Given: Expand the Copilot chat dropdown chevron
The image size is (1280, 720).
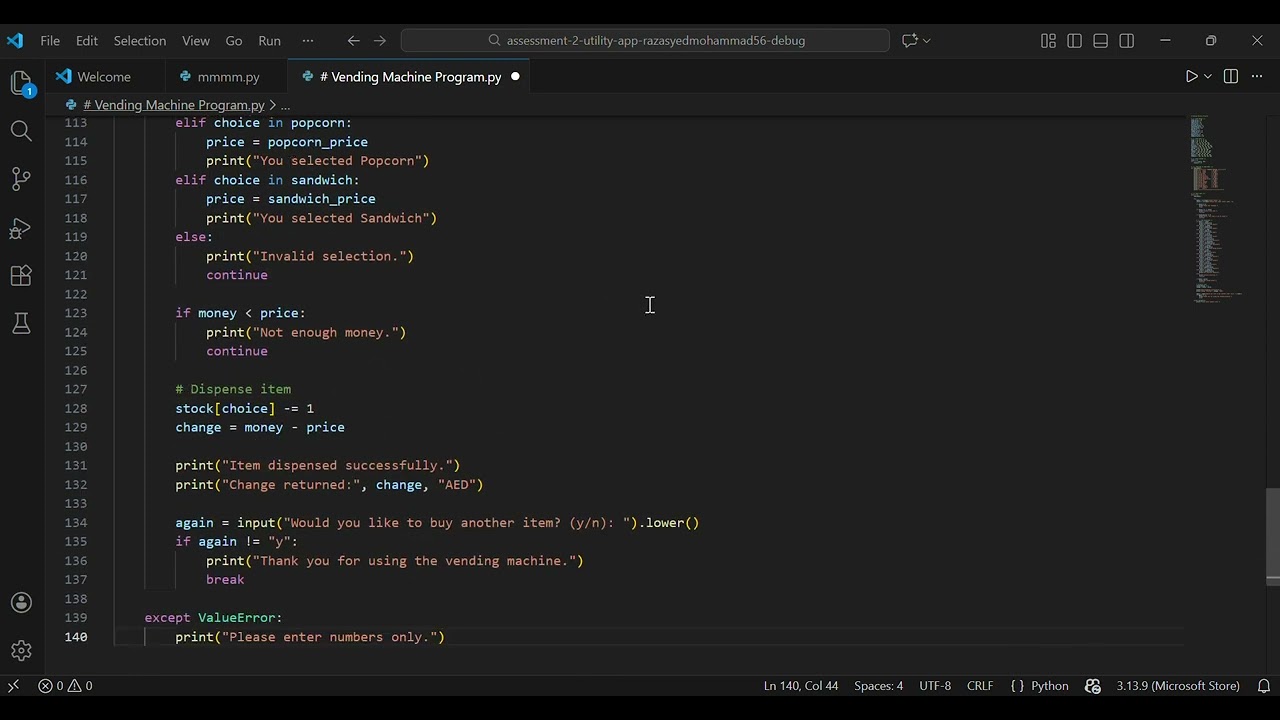Looking at the screenshot, I should point(927,41).
